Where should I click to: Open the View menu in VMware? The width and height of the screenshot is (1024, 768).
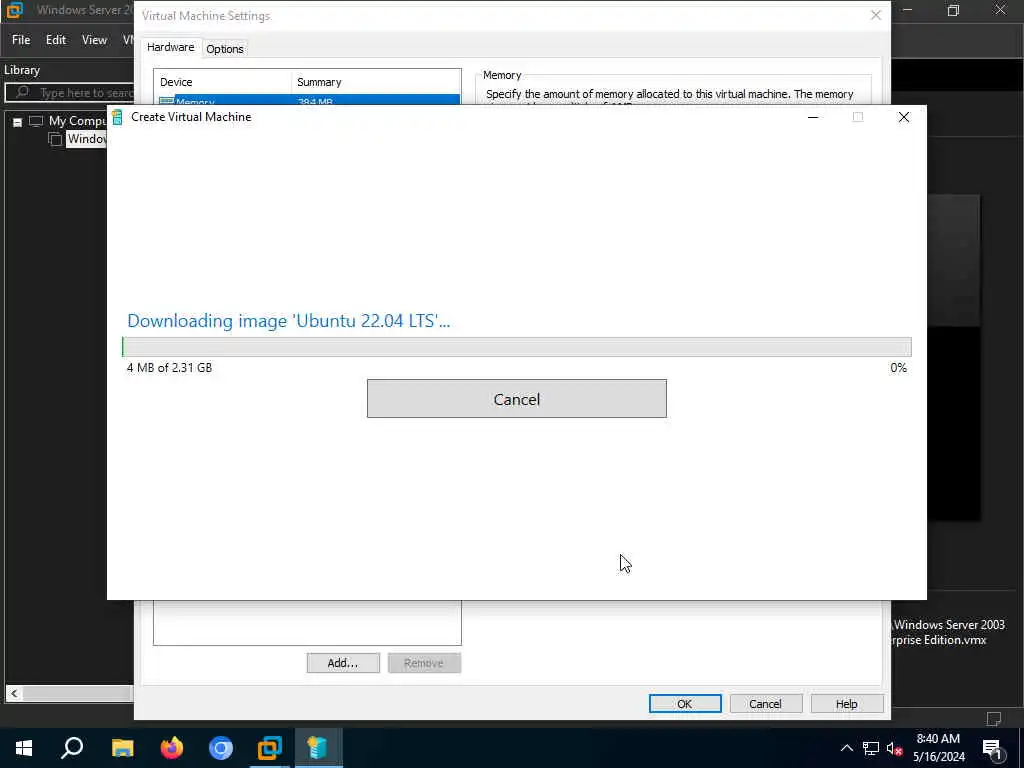(94, 40)
